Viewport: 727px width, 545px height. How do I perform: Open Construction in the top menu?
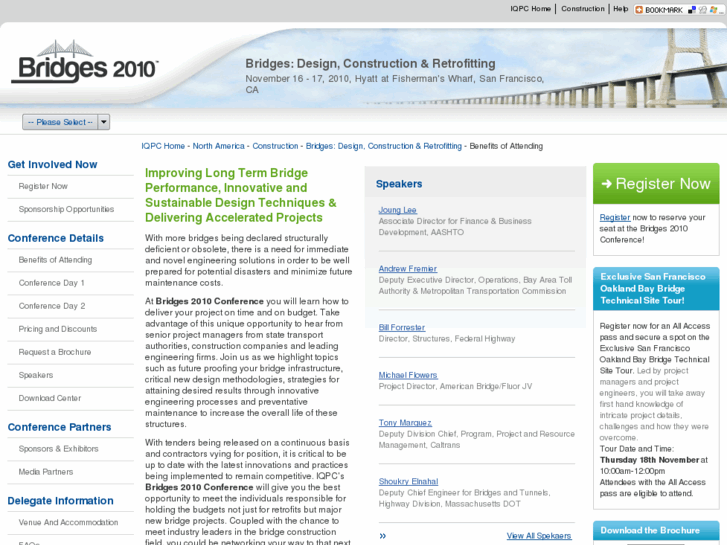[x=583, y=9]
